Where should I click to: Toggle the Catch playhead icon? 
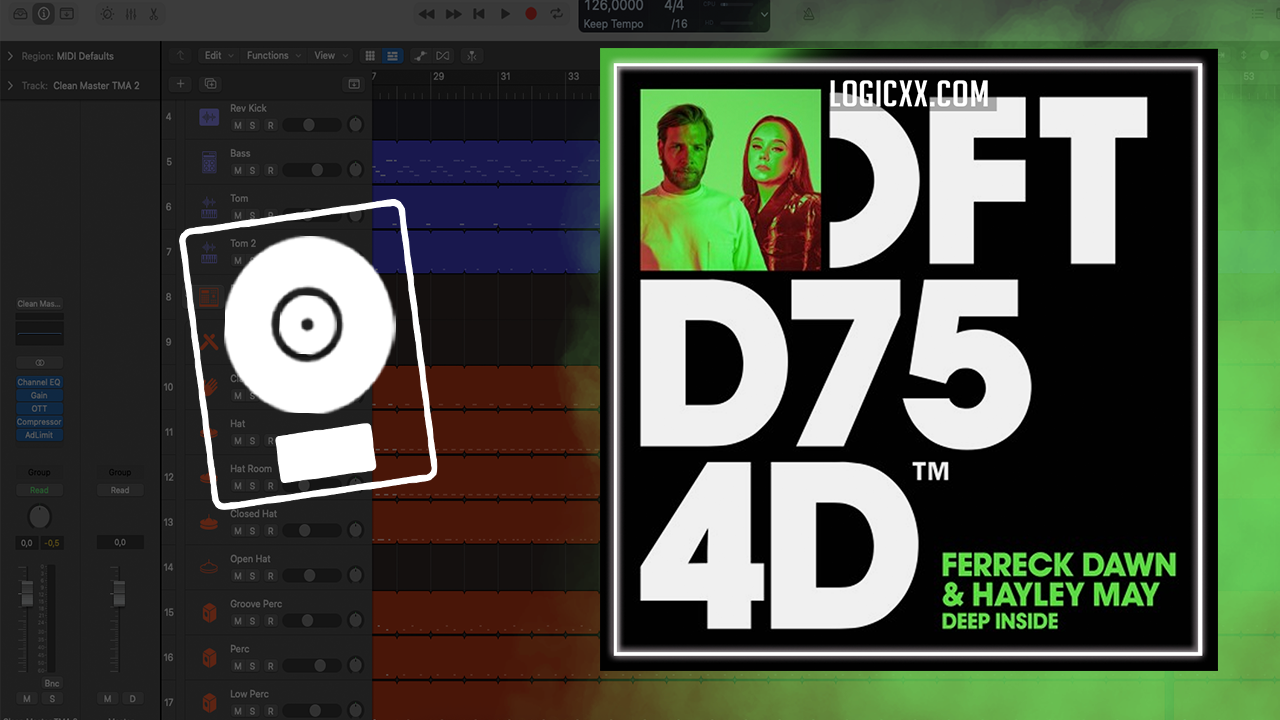click(x=471, y=56)
